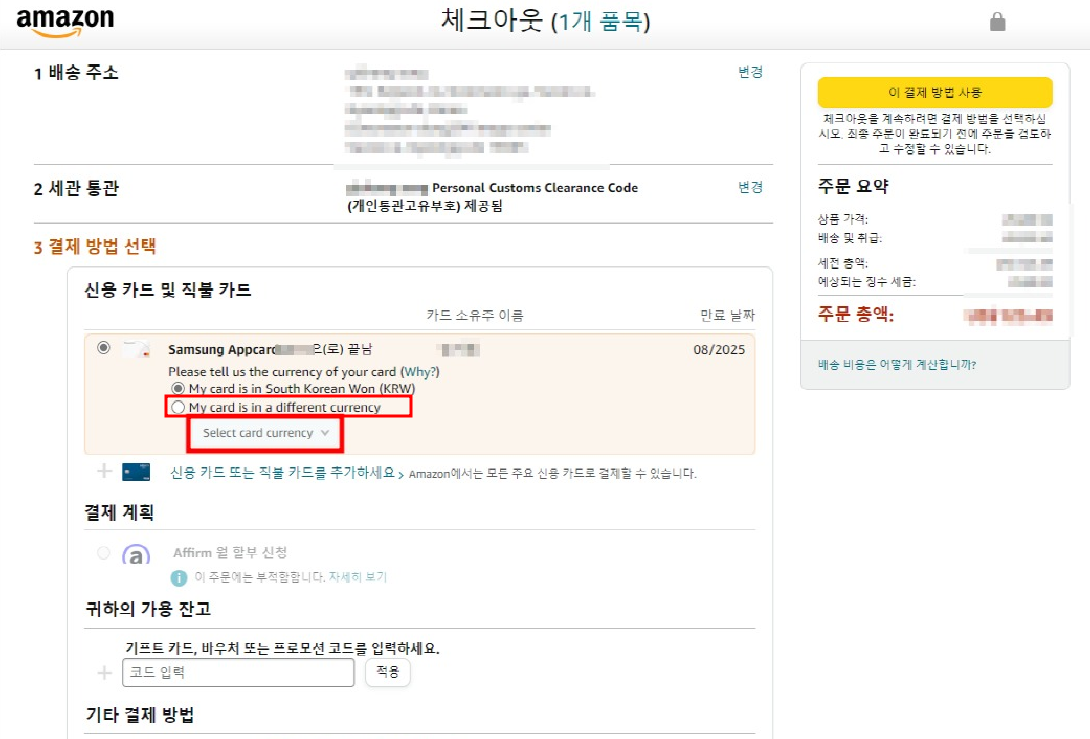Click the Affirm circle logo icon

[x=136, y=552]
